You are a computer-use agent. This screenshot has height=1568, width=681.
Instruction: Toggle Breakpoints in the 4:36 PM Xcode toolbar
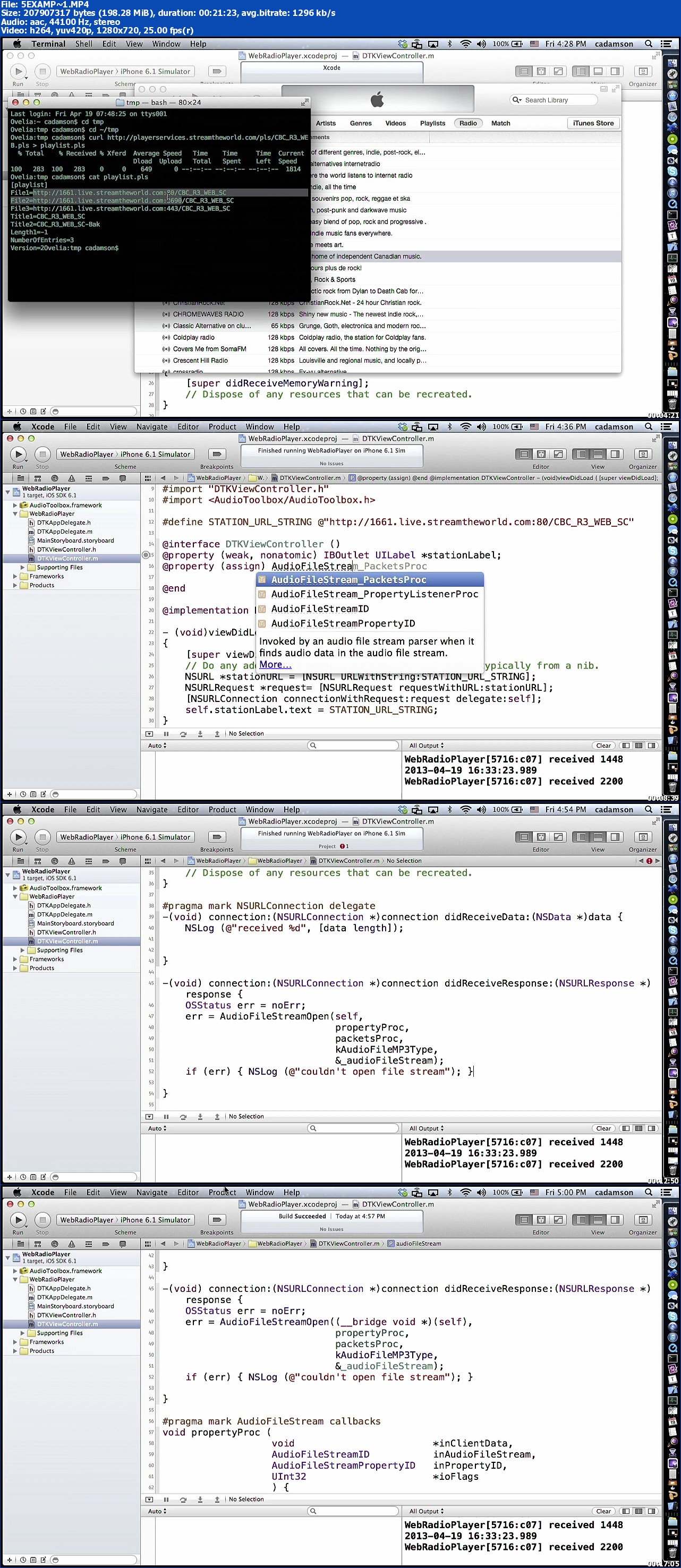click(x=217, y=454)
